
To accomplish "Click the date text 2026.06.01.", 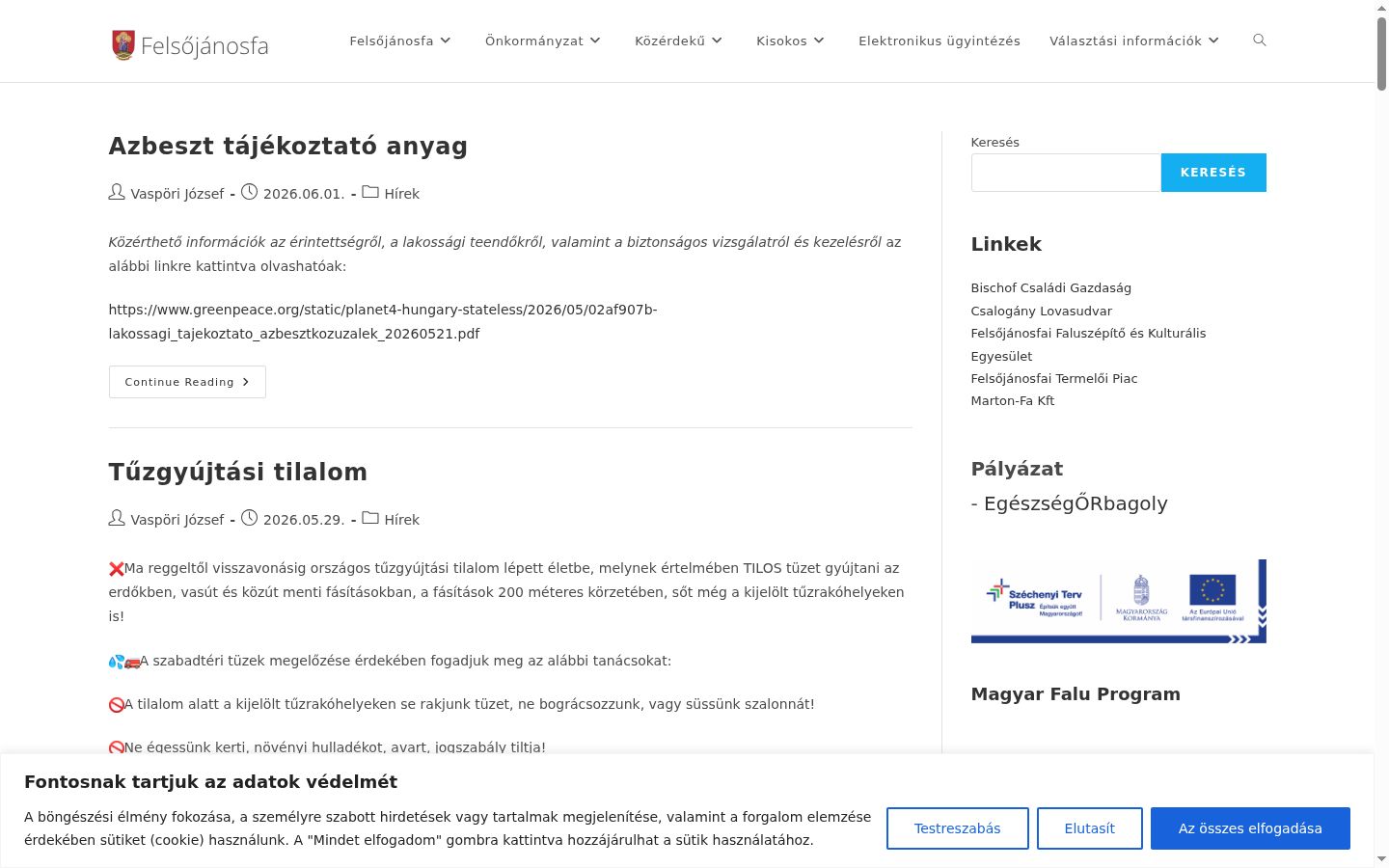I will click(304, 194).
